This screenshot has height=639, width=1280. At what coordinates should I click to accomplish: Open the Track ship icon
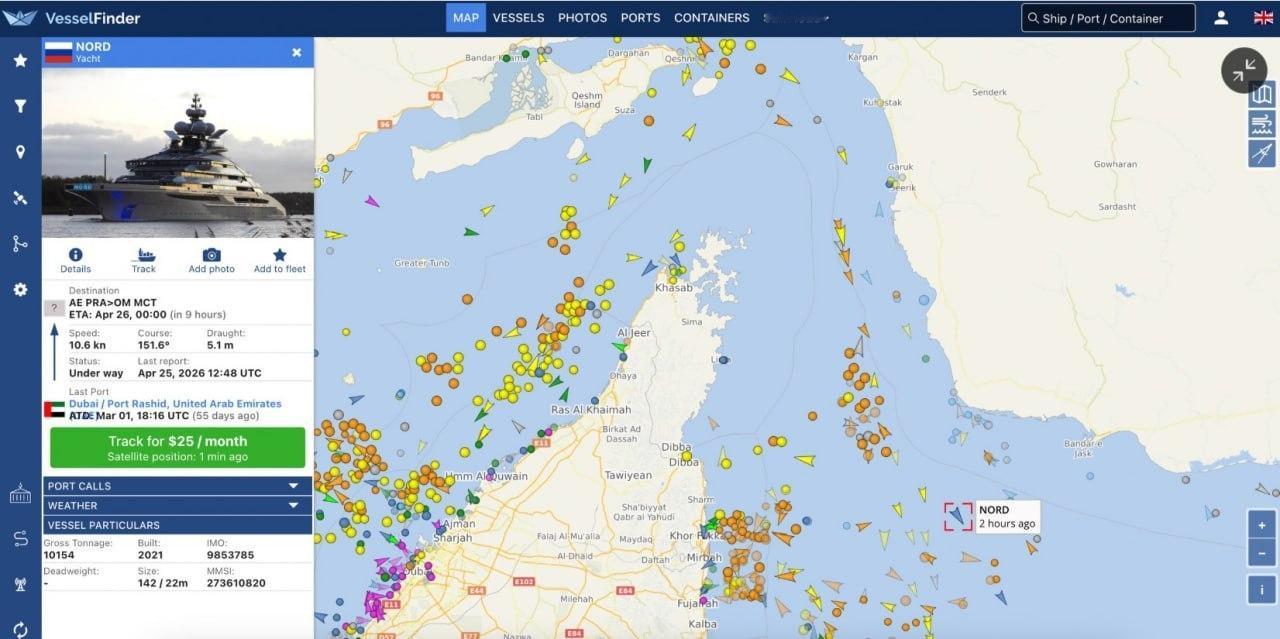point(144,255)
